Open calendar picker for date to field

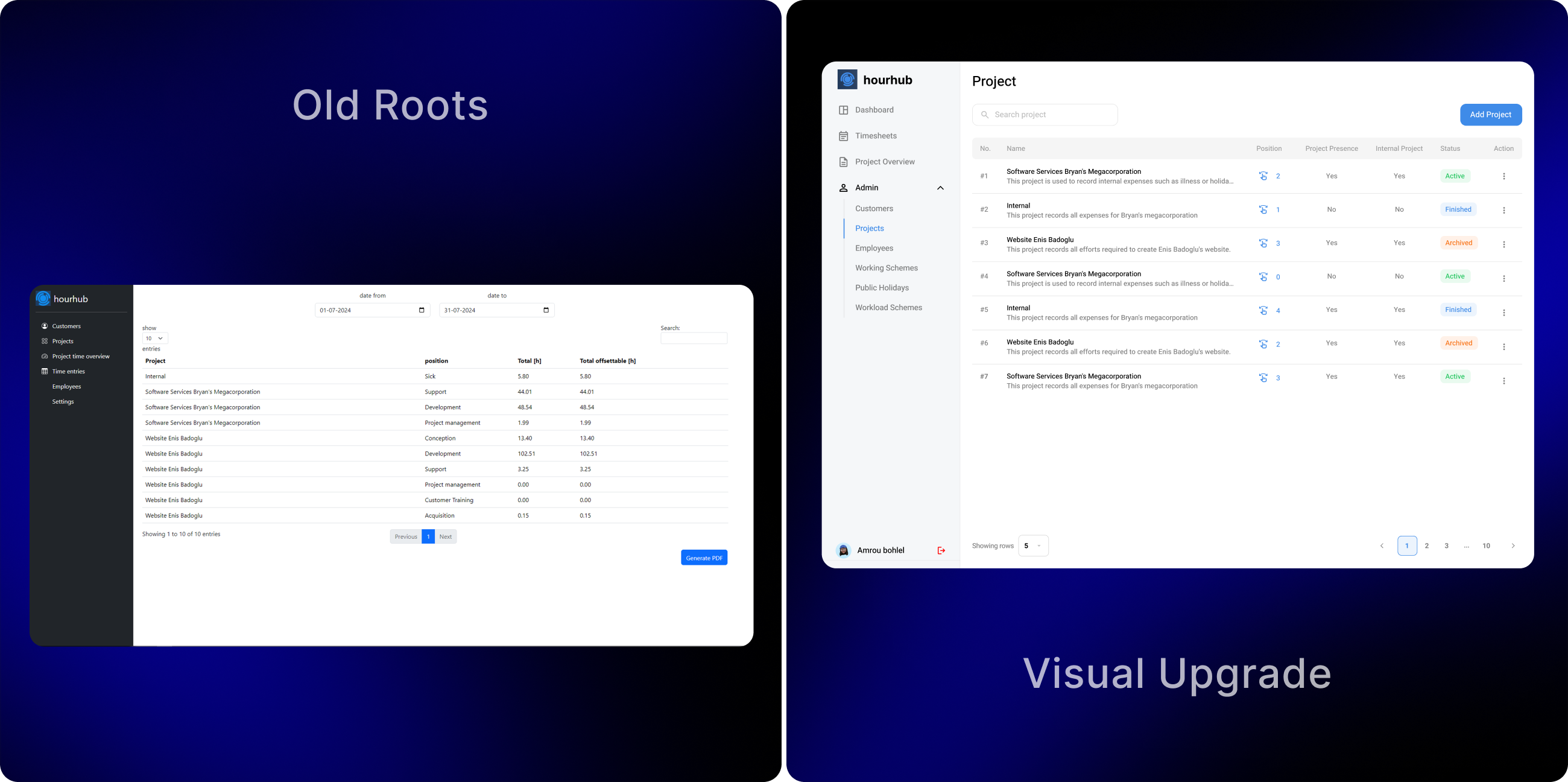pos(546,310)
